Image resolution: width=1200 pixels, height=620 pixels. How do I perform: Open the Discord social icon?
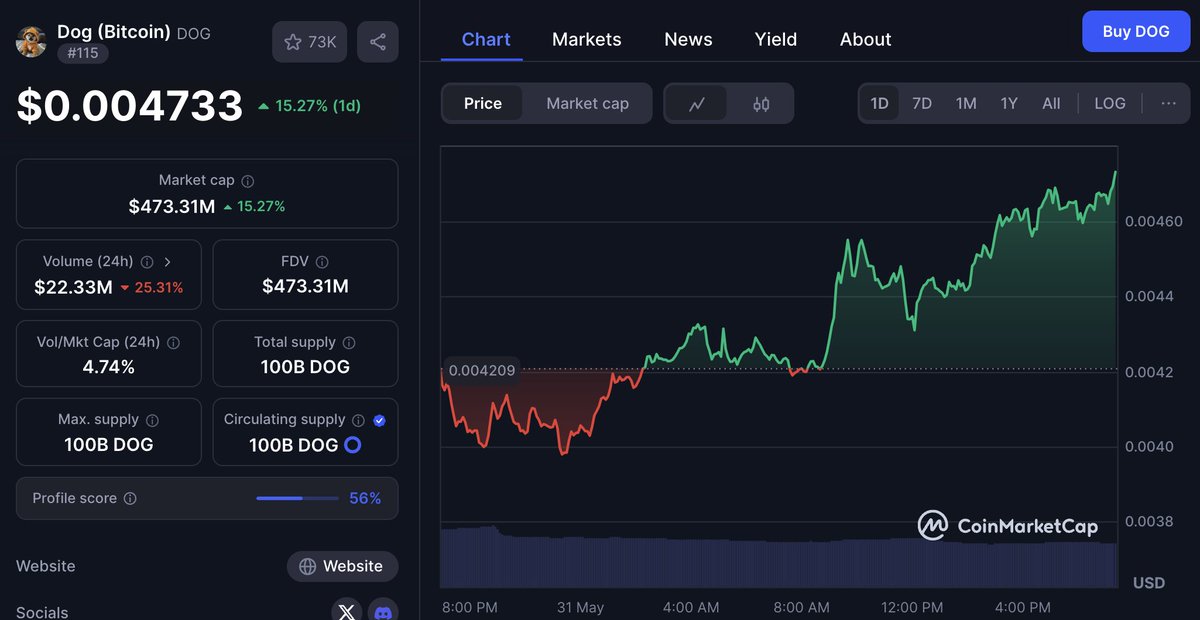[x=383, y=610]
